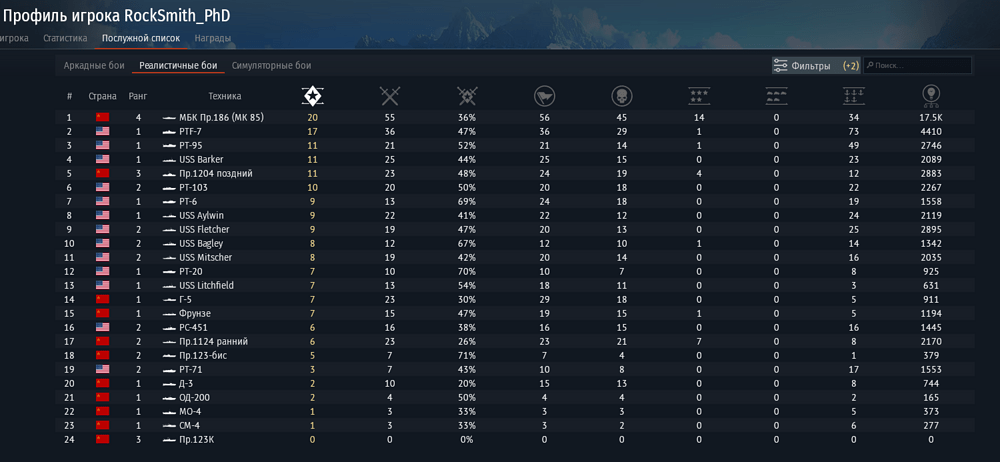Image resolution: width=1000 pixels, height=462 pixels.
Task: Sort by the lightbulb research points icon
Action: [x=930, y=96]
